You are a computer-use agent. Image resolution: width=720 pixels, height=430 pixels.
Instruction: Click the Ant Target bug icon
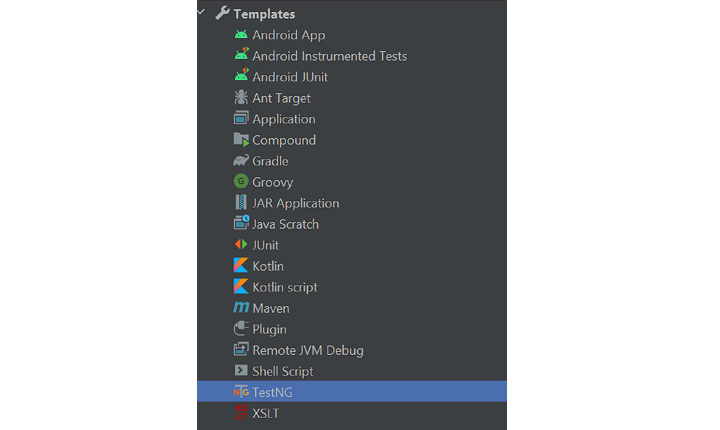[x=240, y=98]
